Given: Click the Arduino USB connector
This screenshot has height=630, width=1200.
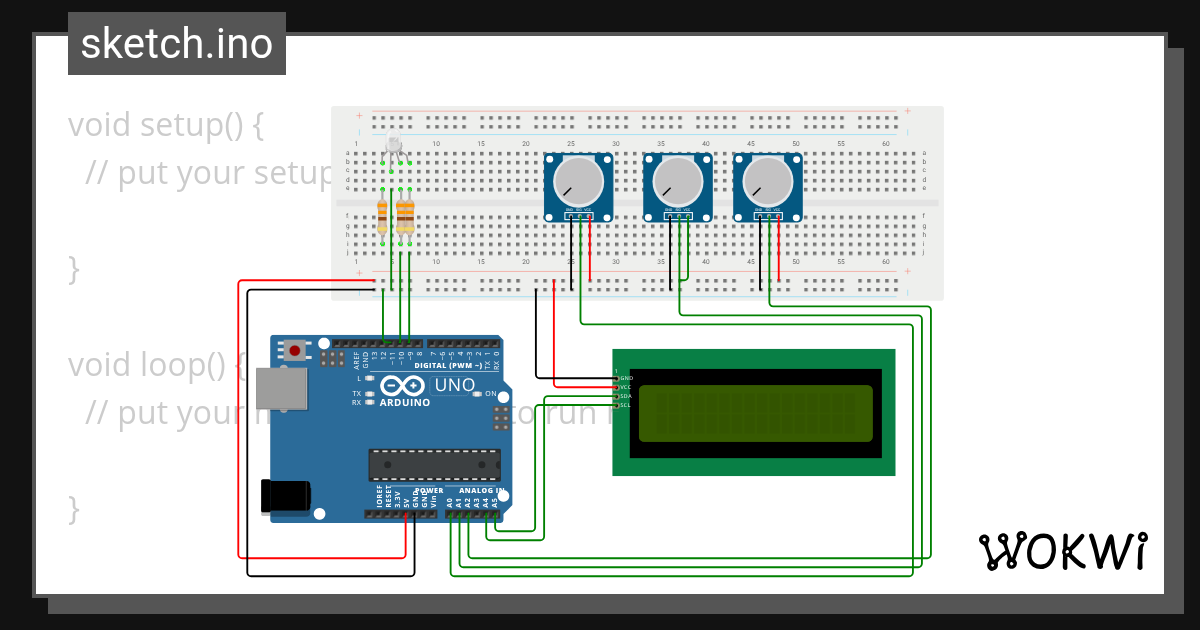Looking at the screenshot, I should 284,387.
